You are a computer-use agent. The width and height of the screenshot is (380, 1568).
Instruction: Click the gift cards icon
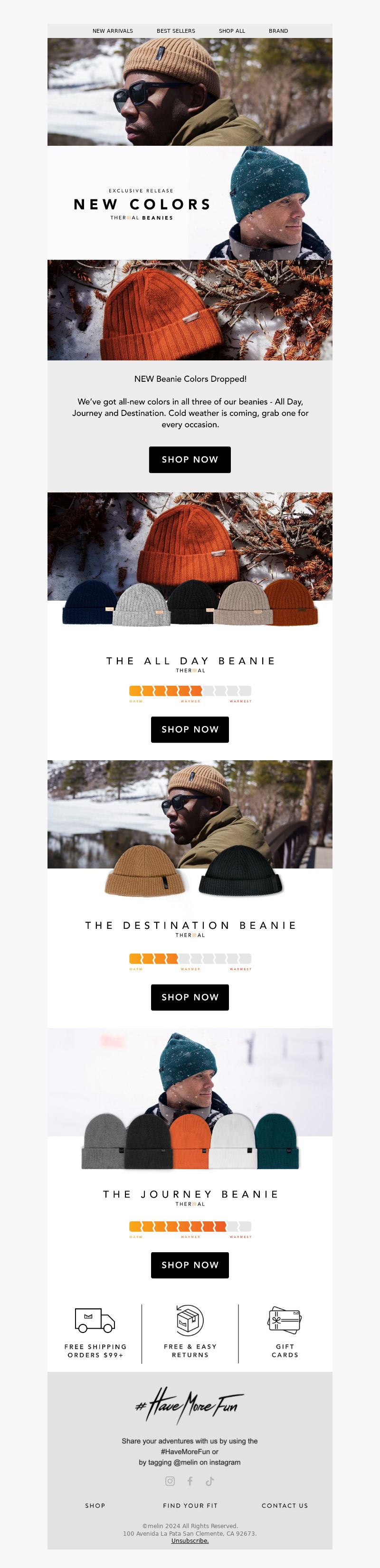pos(285,1320)
